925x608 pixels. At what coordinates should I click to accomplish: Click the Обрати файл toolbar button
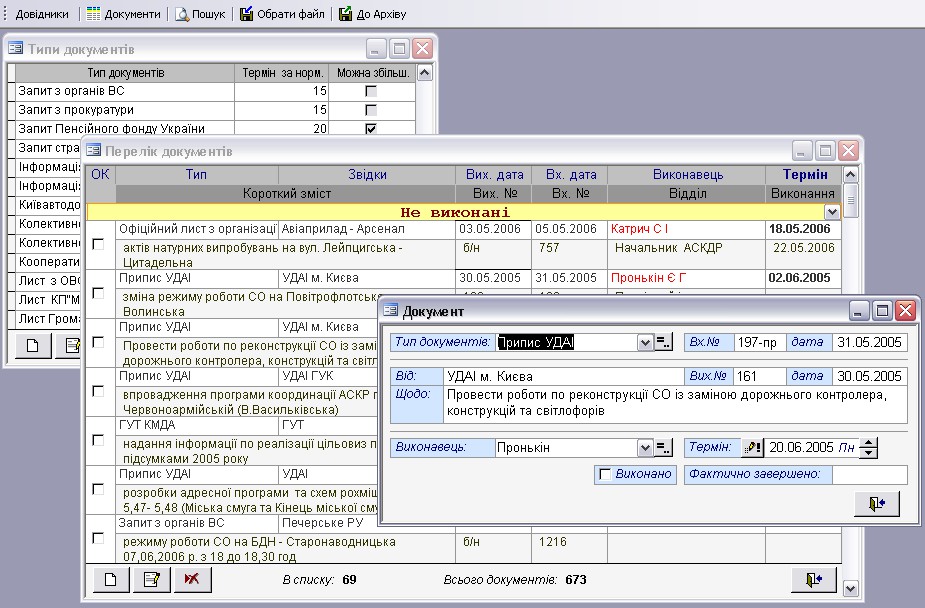[282, 14]
